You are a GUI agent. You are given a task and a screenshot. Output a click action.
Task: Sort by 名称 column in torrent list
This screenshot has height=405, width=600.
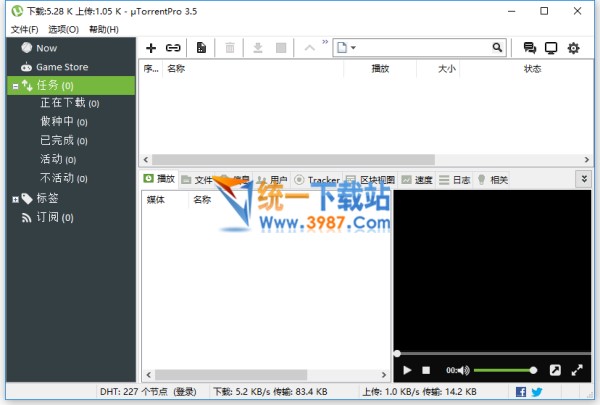[253, 69]
